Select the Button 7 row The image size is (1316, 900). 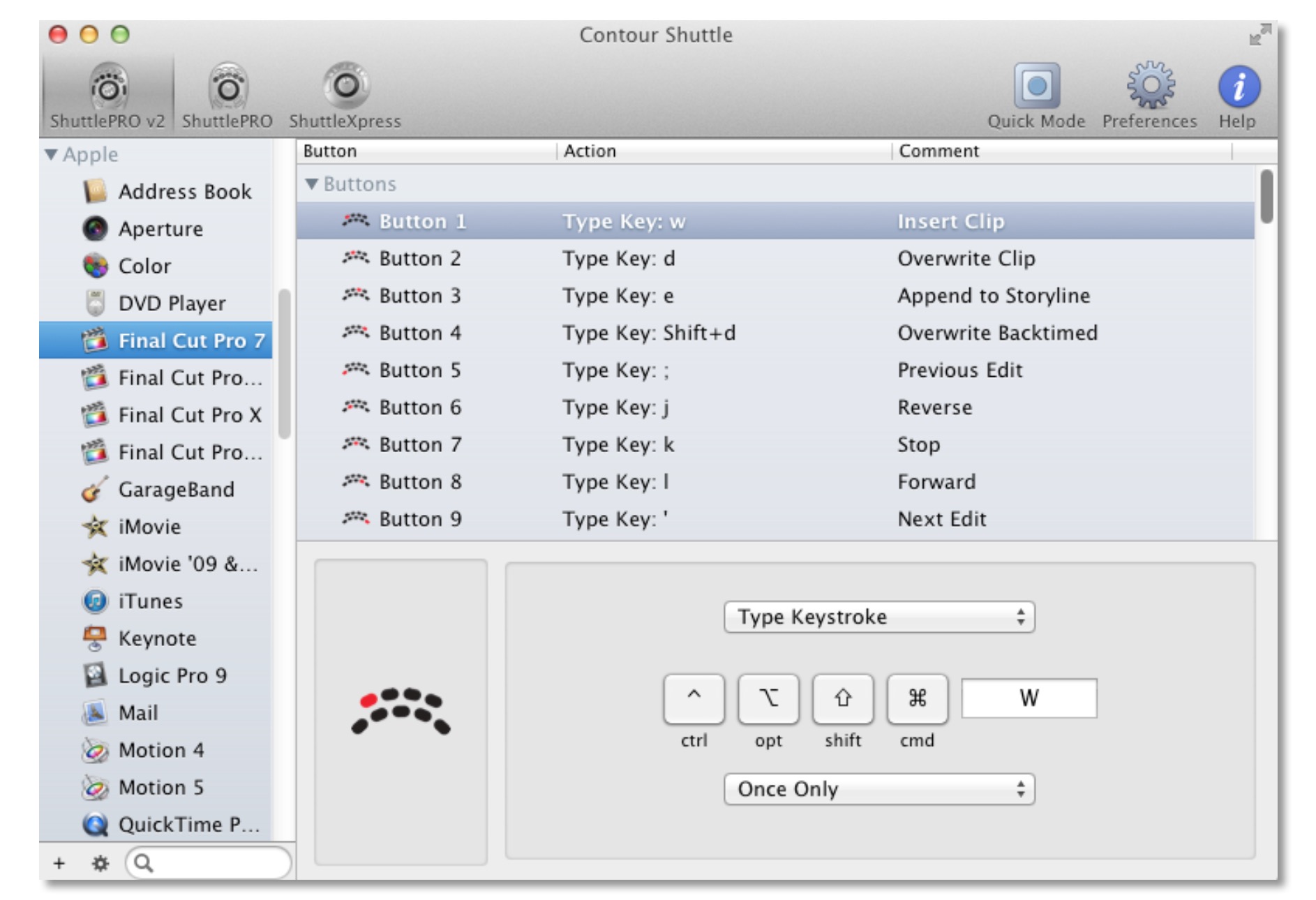[x=775, y=444]
